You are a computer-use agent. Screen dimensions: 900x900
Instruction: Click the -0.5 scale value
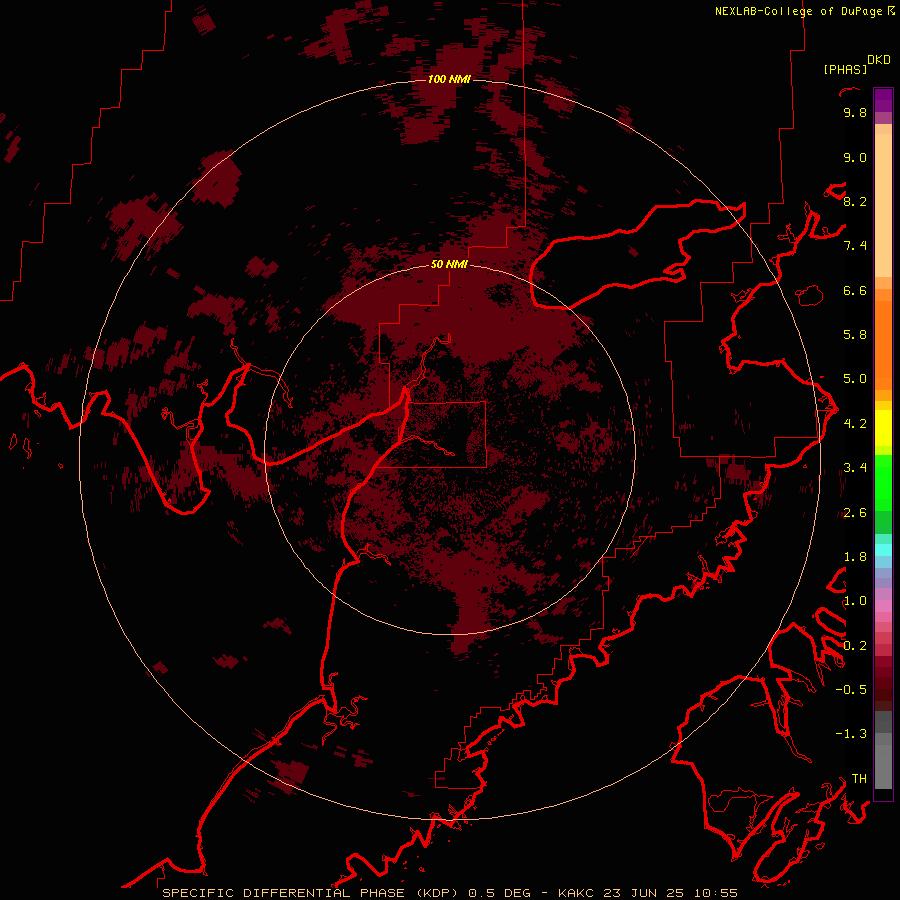[851, 690]
